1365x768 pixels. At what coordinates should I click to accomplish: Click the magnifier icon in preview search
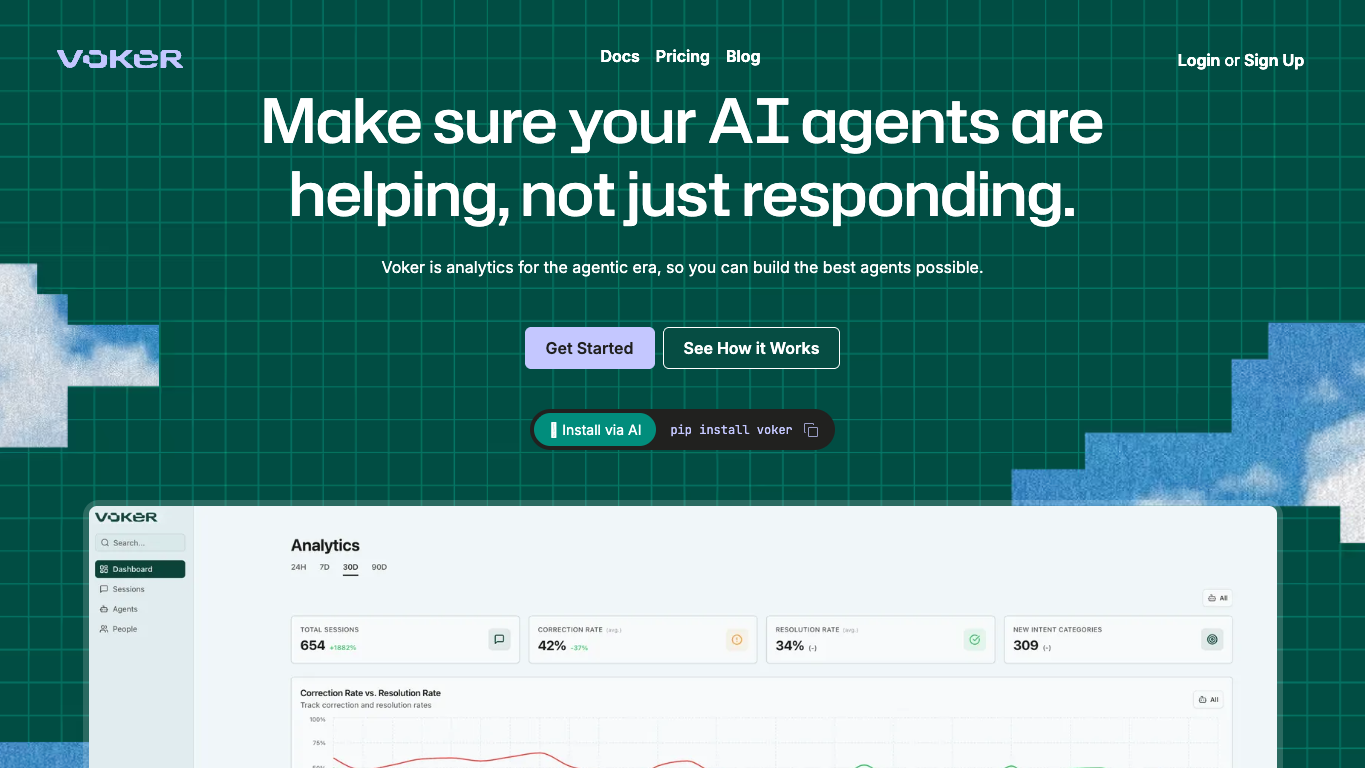tap(105, 543)
